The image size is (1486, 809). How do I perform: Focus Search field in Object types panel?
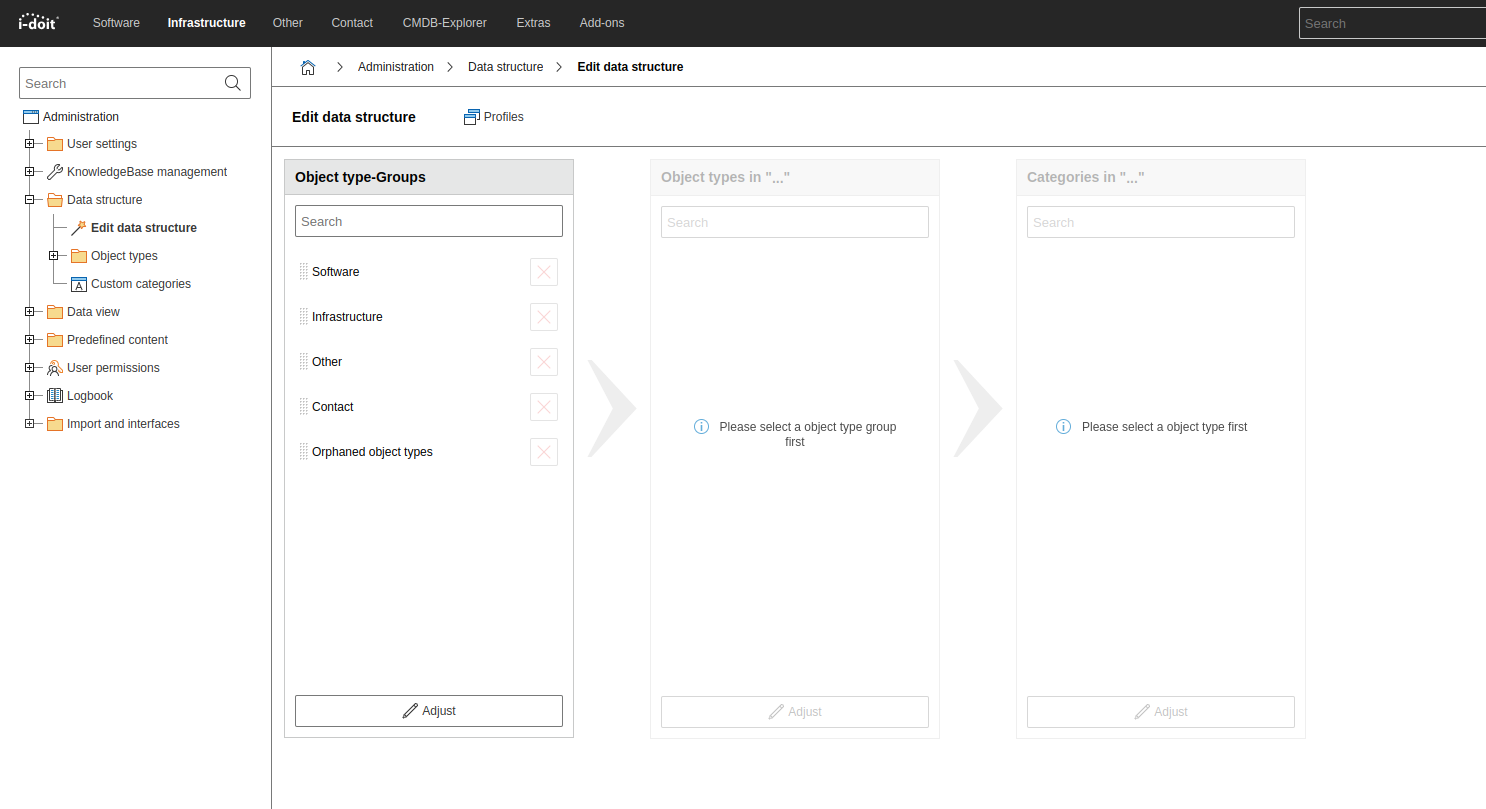(795, 222)
